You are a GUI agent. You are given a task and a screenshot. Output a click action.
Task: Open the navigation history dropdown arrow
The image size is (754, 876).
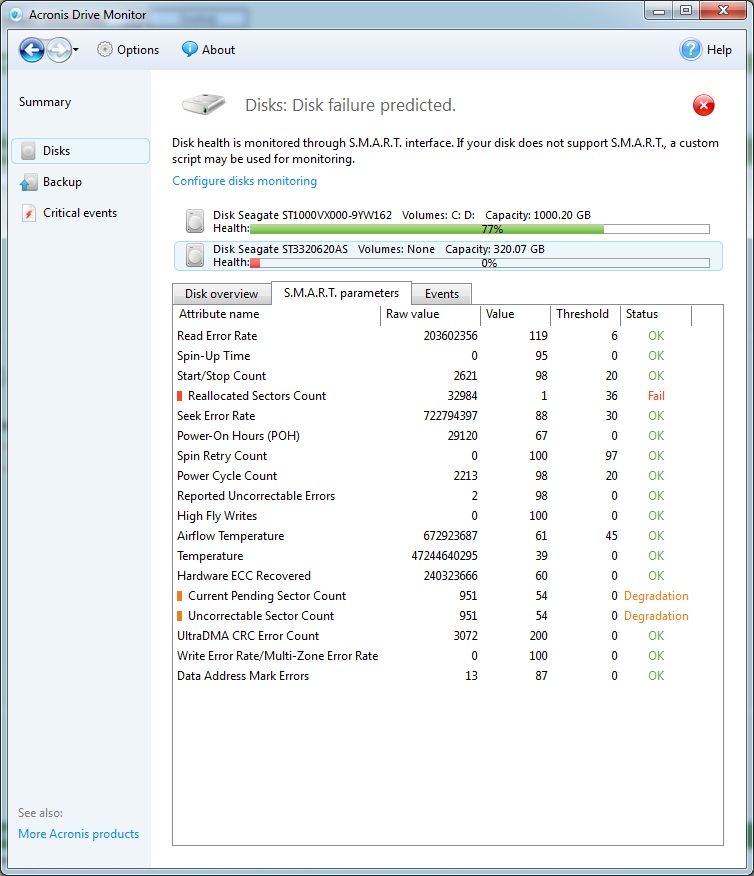(76, 50)
